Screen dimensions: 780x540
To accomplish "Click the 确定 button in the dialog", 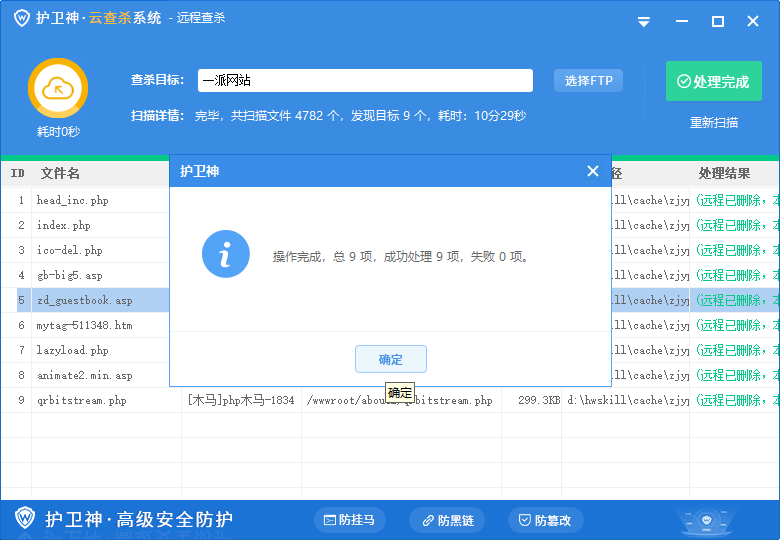I will click(390, 360).
